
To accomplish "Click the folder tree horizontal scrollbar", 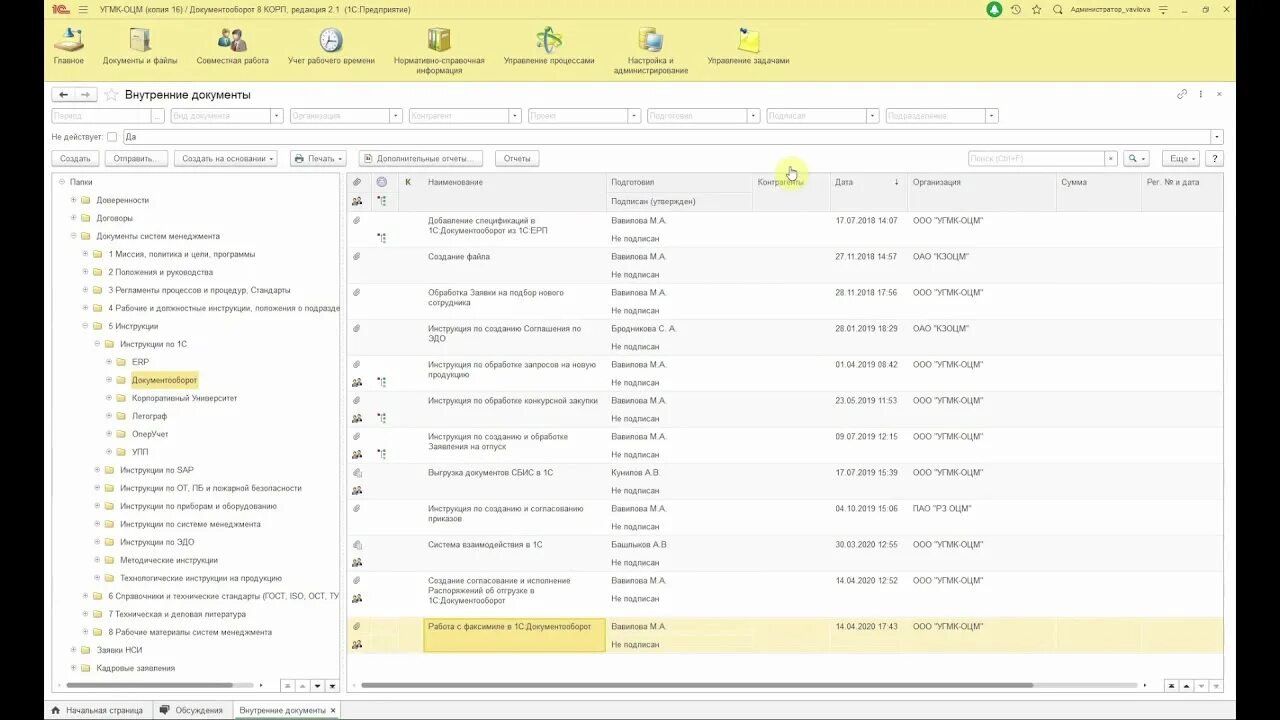I will click(x=150, y=686).
